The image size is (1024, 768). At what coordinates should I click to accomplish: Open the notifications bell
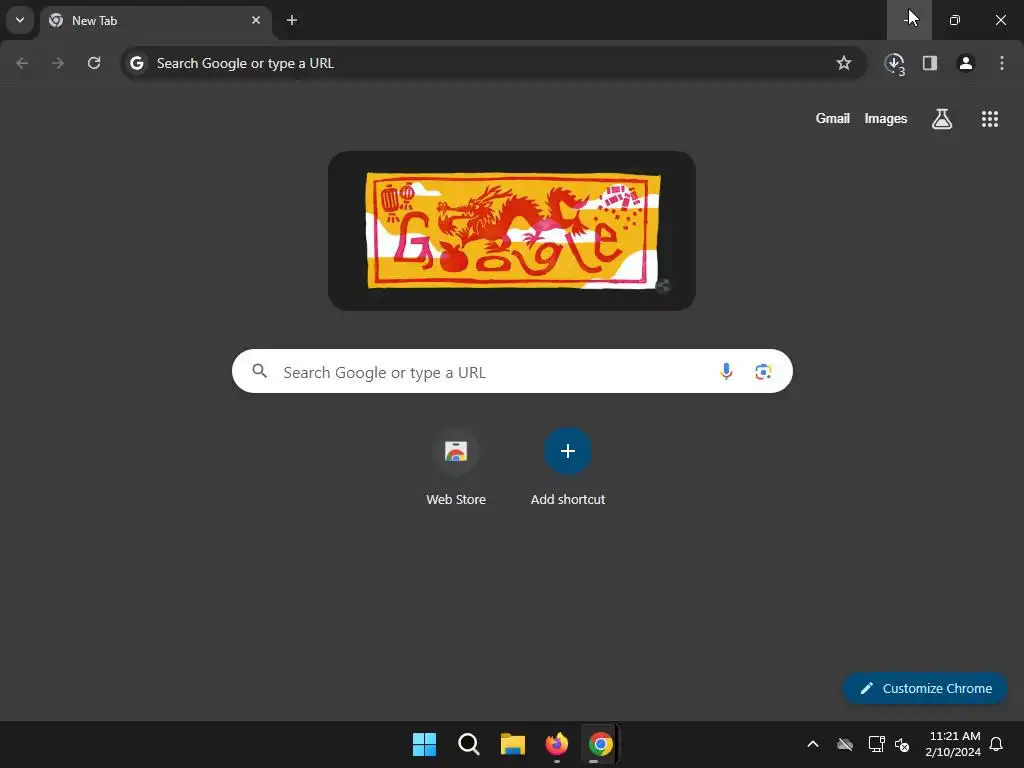click(x=997, y=744)
